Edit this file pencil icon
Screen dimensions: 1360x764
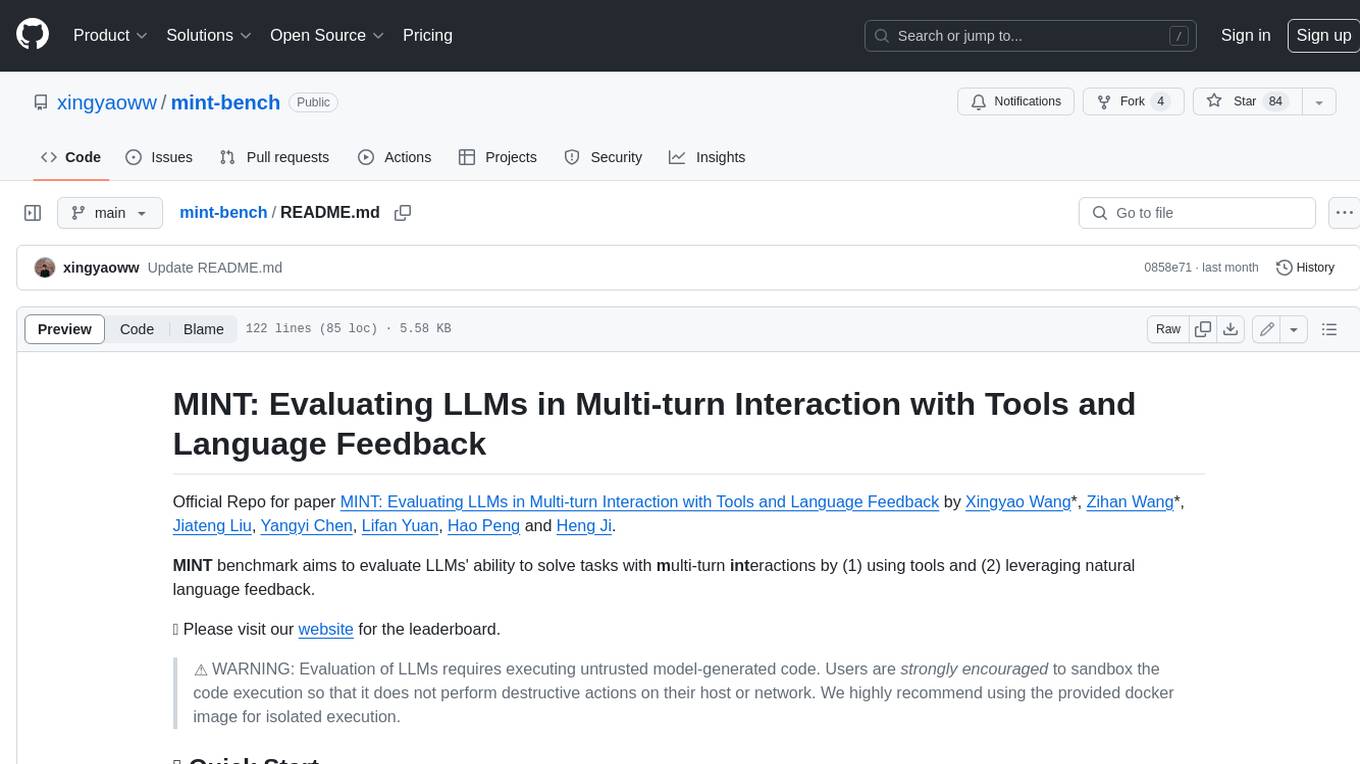point(1267,329)
